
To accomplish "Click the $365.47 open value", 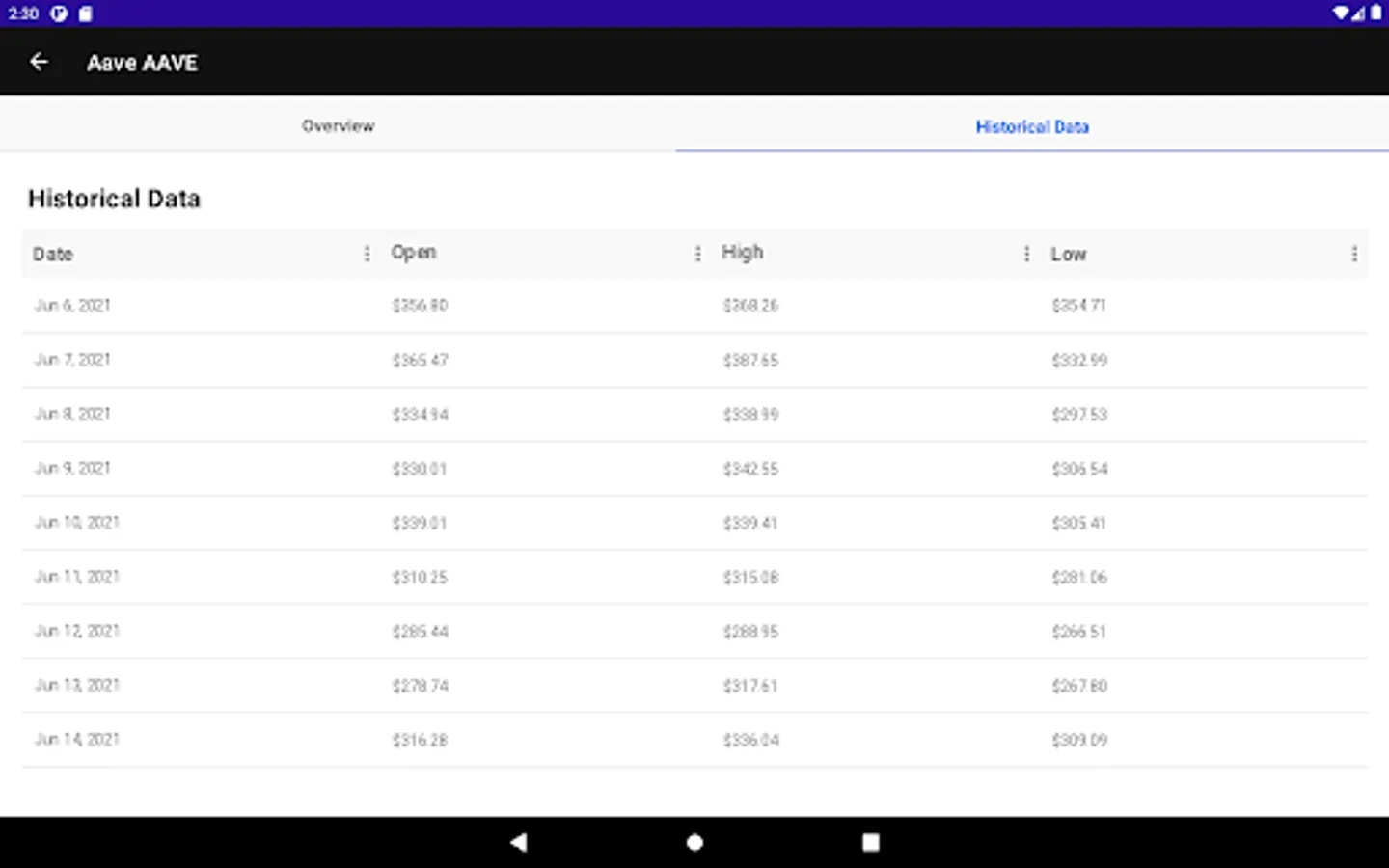I will pos(420,360).
